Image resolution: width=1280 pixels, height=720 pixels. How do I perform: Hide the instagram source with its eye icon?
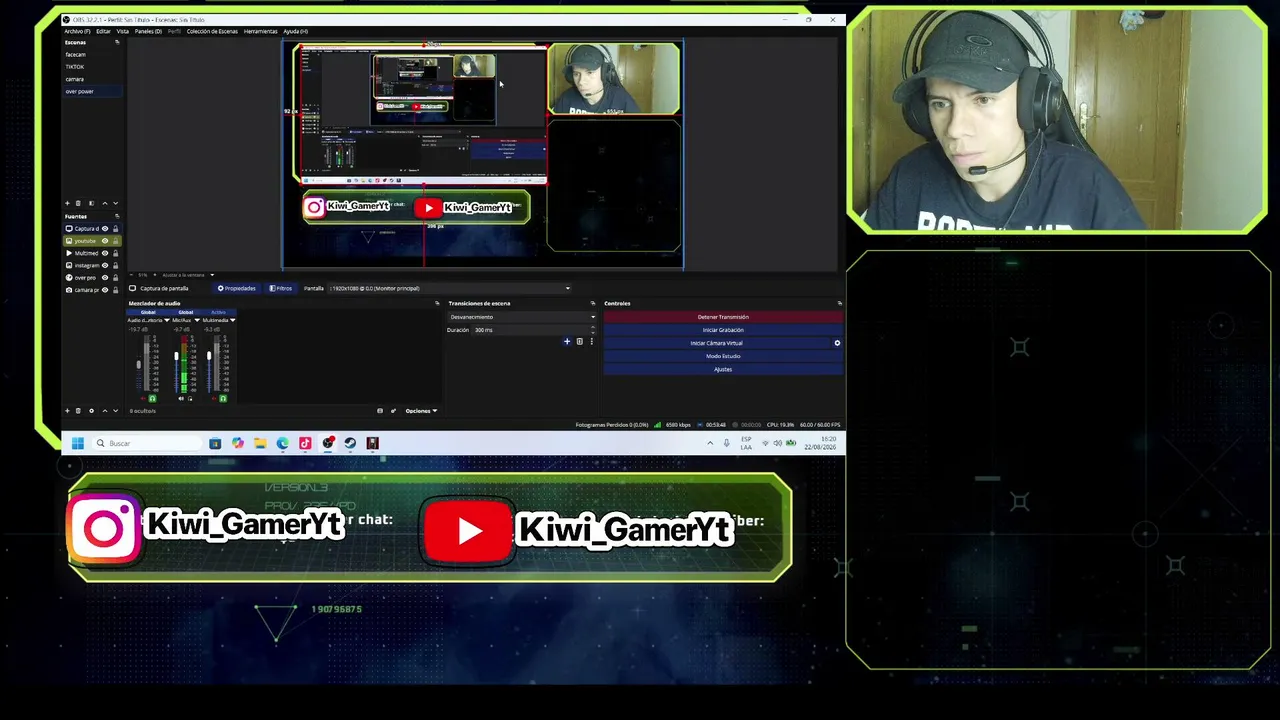point(105,265)
